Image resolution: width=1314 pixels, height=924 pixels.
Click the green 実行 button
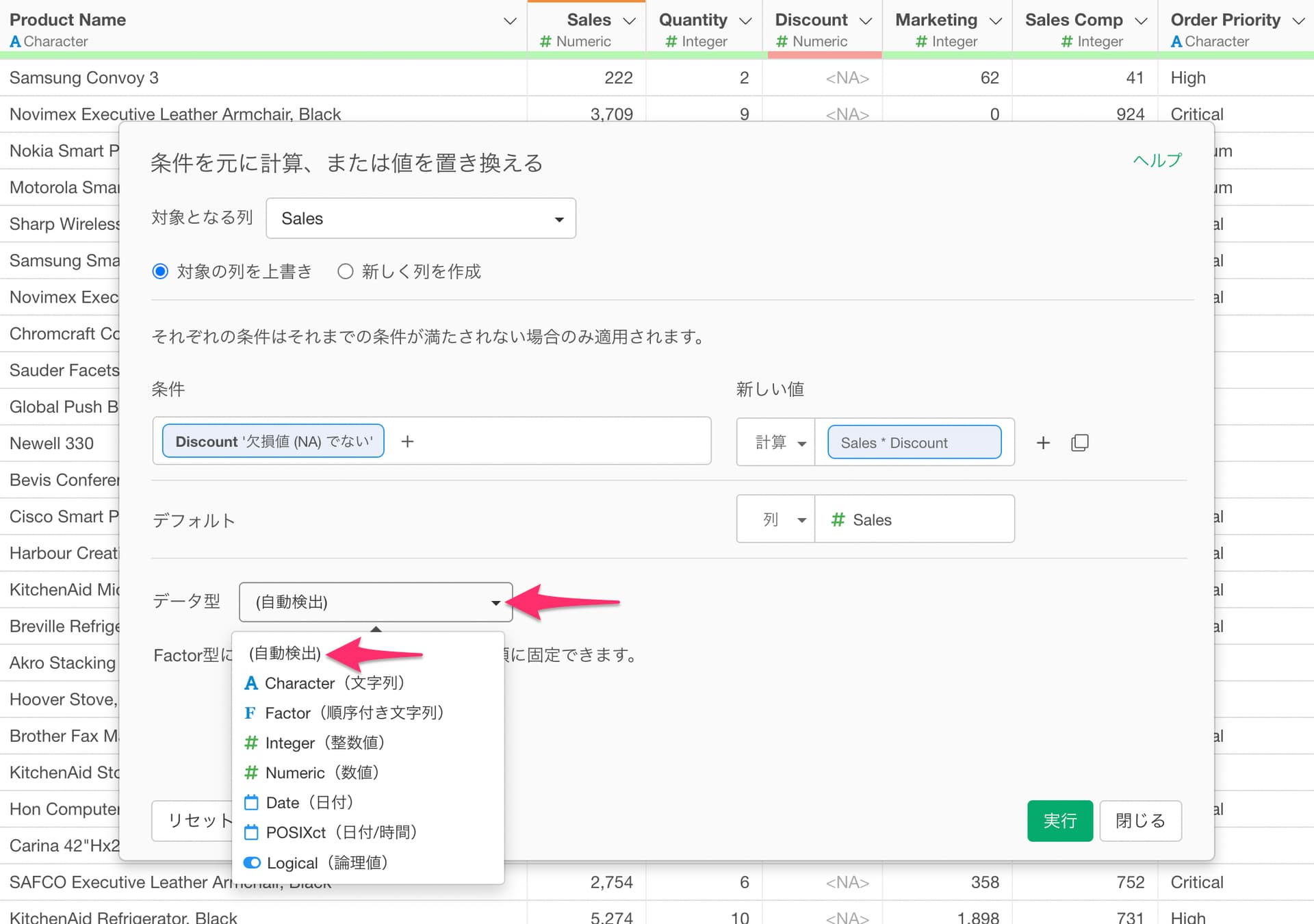coord(1059,821)
